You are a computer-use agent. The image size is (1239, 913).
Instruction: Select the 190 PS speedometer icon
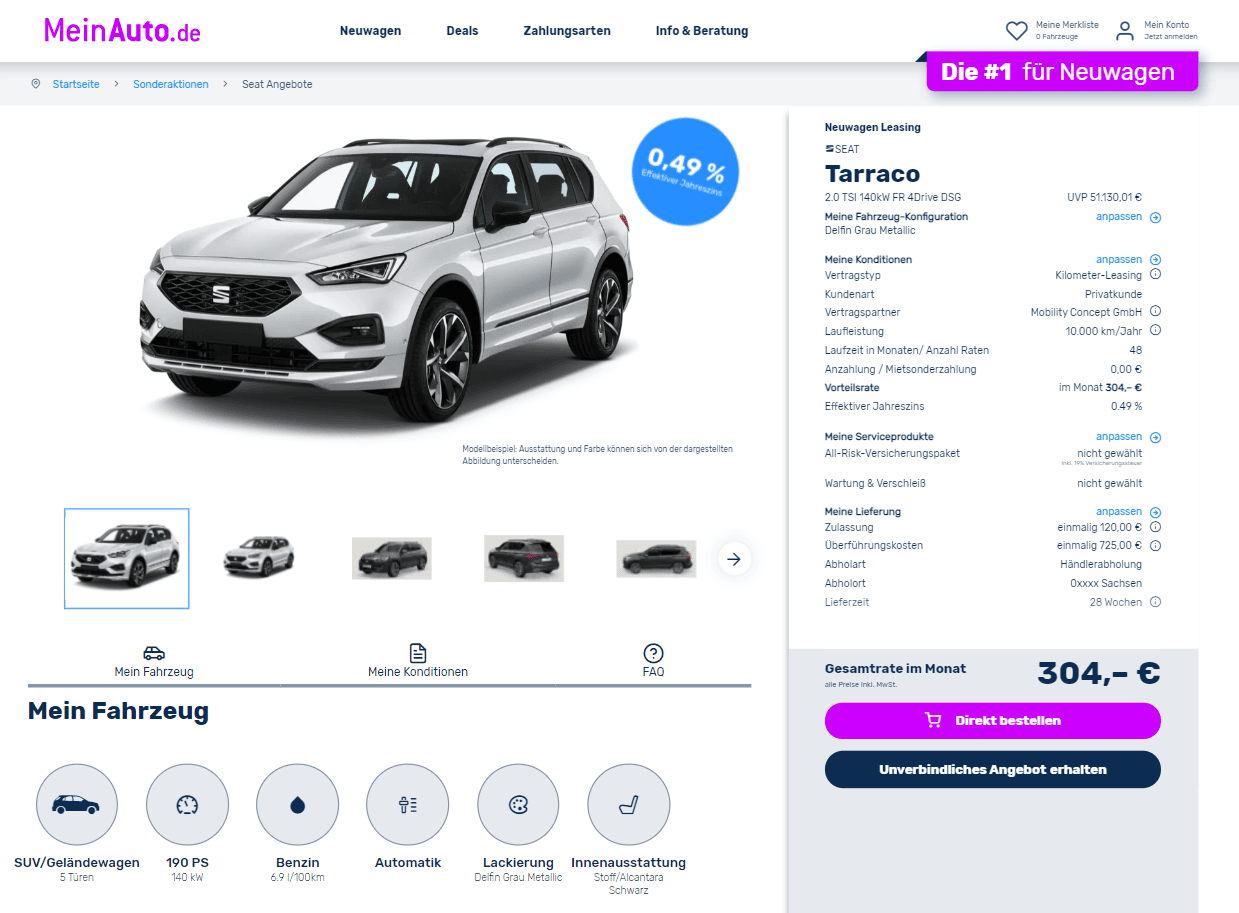coord(187,805)
